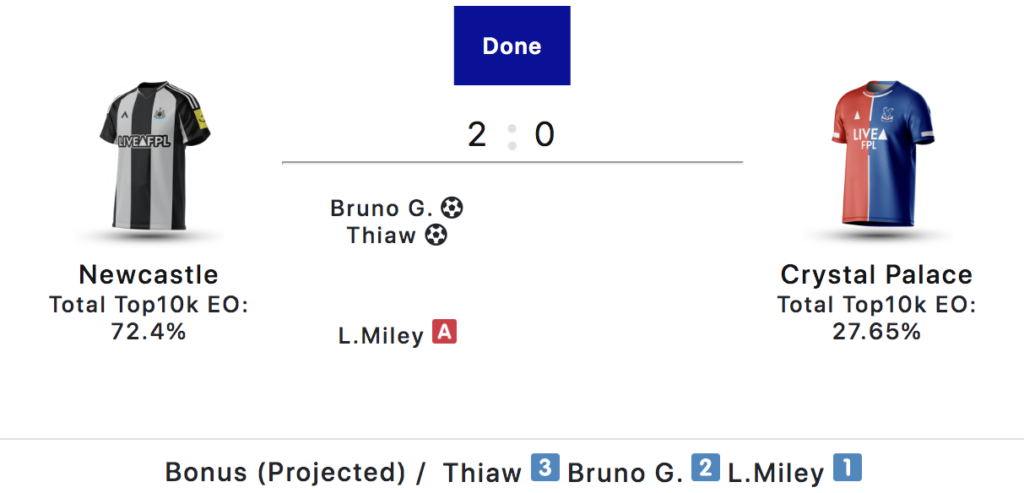The height and width of the screenshot is (493, 1024).
Task: Open the Crystal Palace team name
Action: [876, 275]
